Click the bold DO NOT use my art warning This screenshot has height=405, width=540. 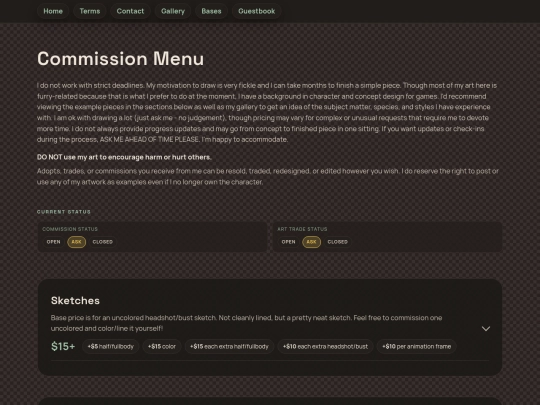tap(124, 157)
